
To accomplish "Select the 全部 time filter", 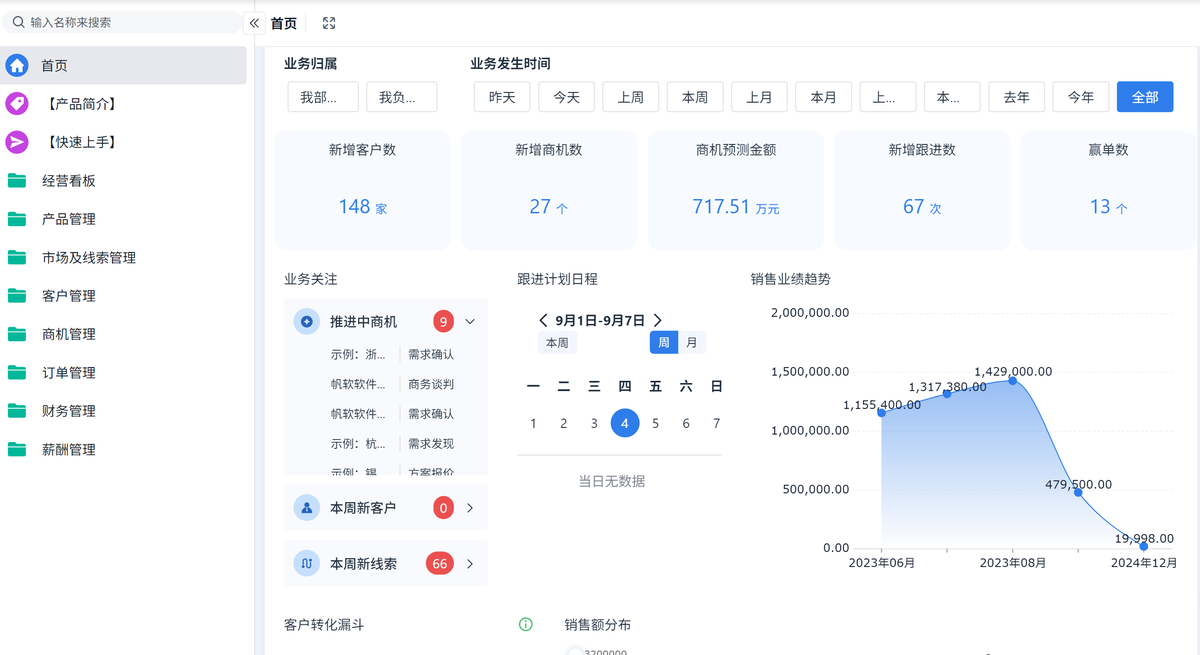I will (1145, 97).
